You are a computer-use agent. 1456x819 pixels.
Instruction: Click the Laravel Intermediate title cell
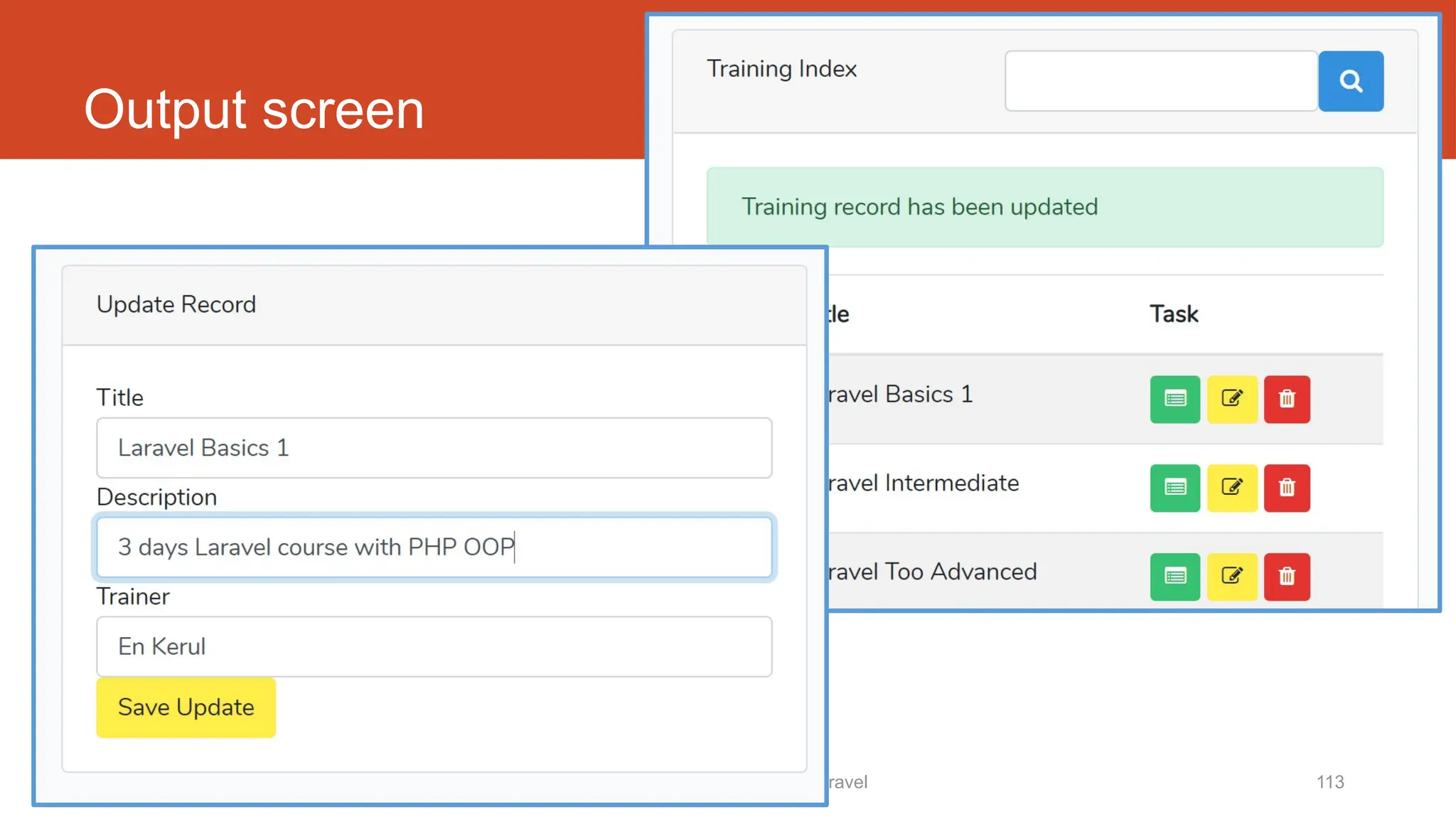pyautogui.click(x=923, y=483)
